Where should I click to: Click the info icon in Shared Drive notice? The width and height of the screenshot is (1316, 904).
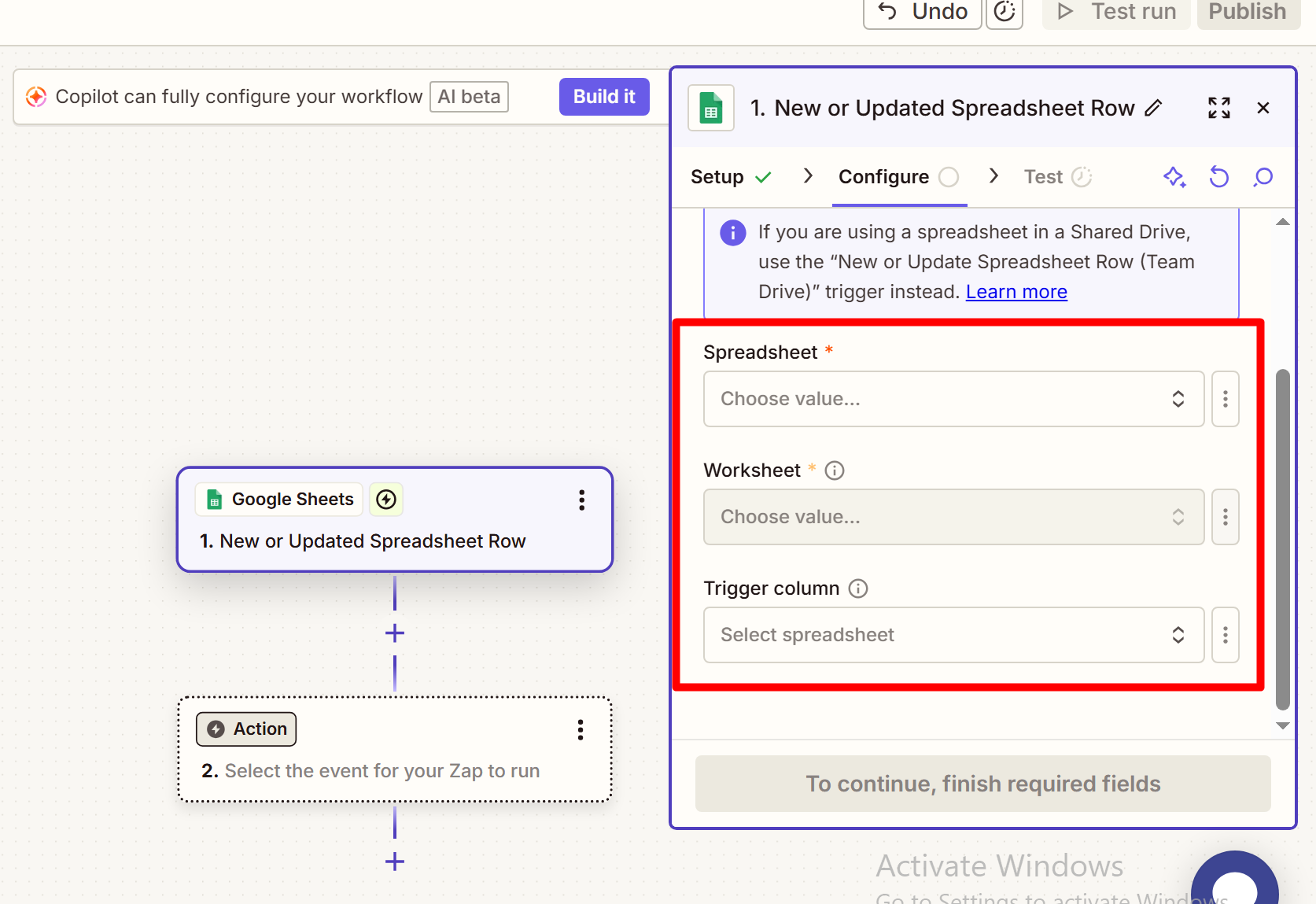click(x=733, y=233)
